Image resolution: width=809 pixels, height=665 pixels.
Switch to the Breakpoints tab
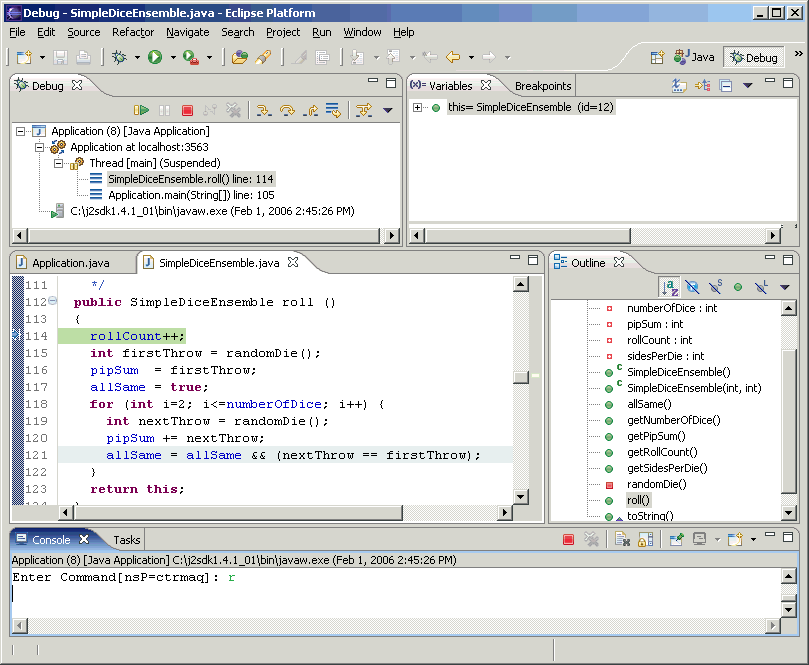(x=543, y=86)
